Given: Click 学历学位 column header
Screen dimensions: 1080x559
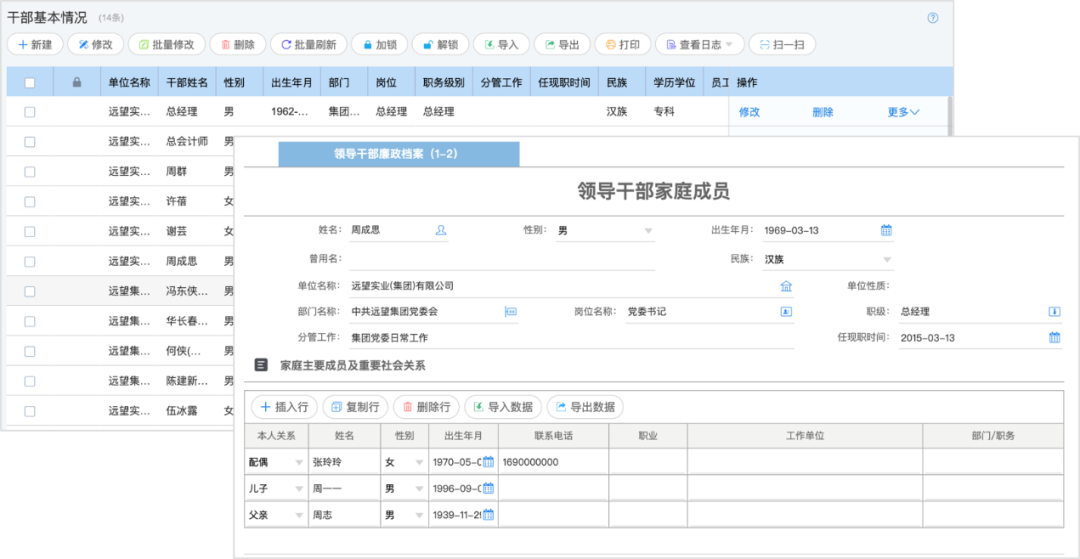Looking at the screenshot, I should click(x=674, y=83).
